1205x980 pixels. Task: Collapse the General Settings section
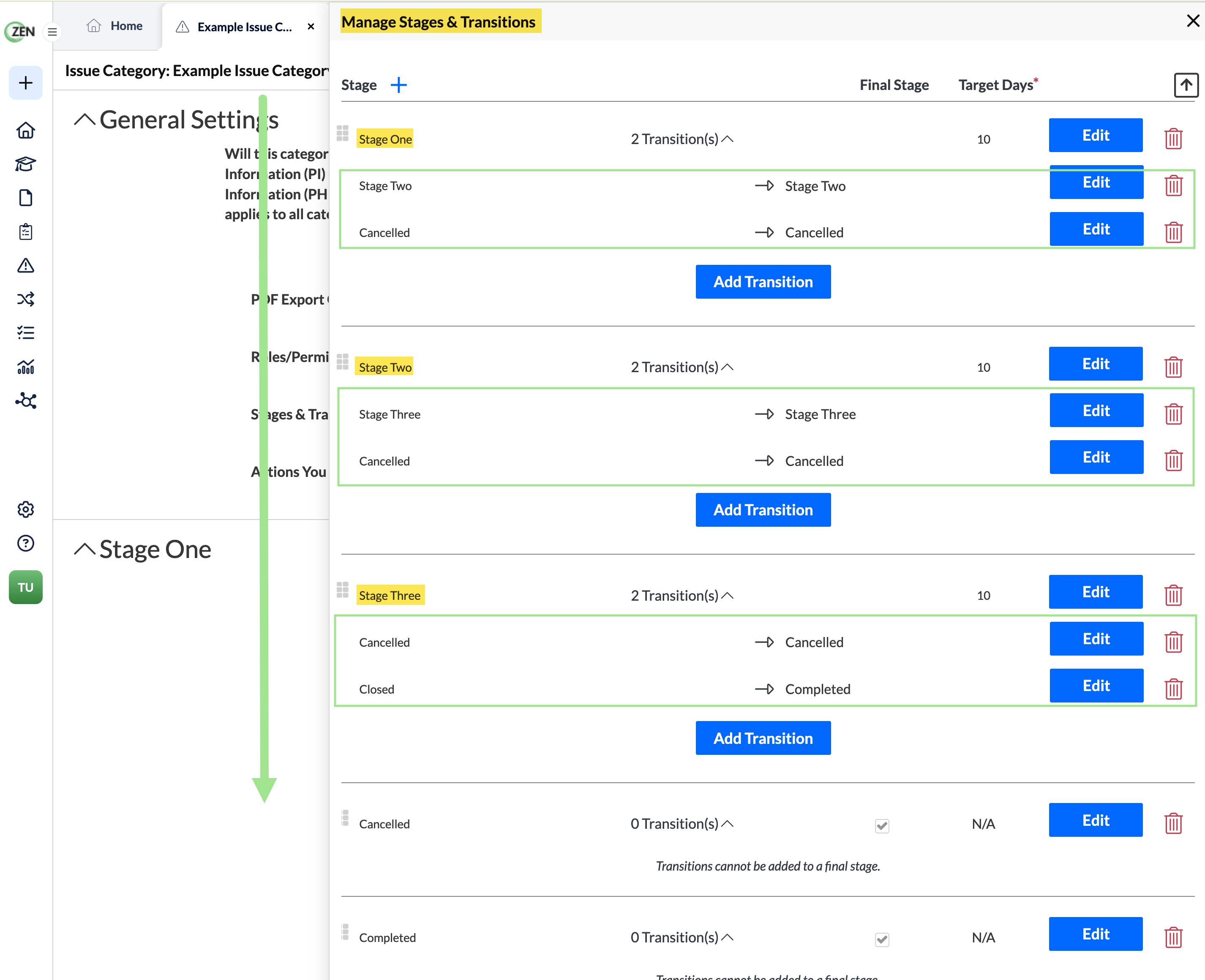tap(85, 119)
